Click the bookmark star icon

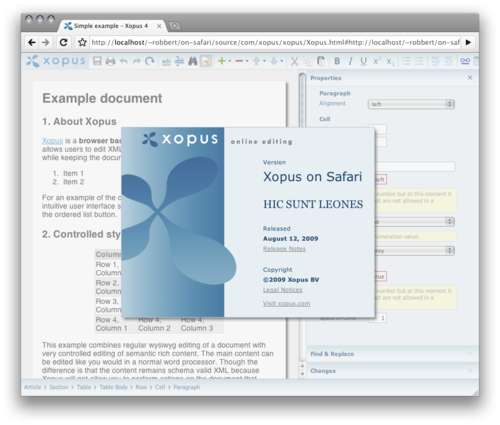coord(82,42)
